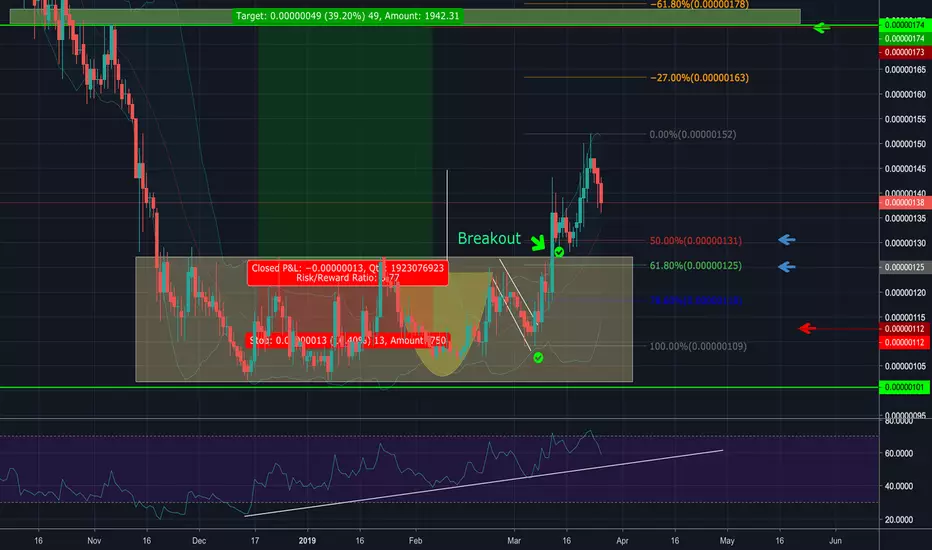Click the 40.0000 RSI scale value
932x550 pixels.
(899, 486)
